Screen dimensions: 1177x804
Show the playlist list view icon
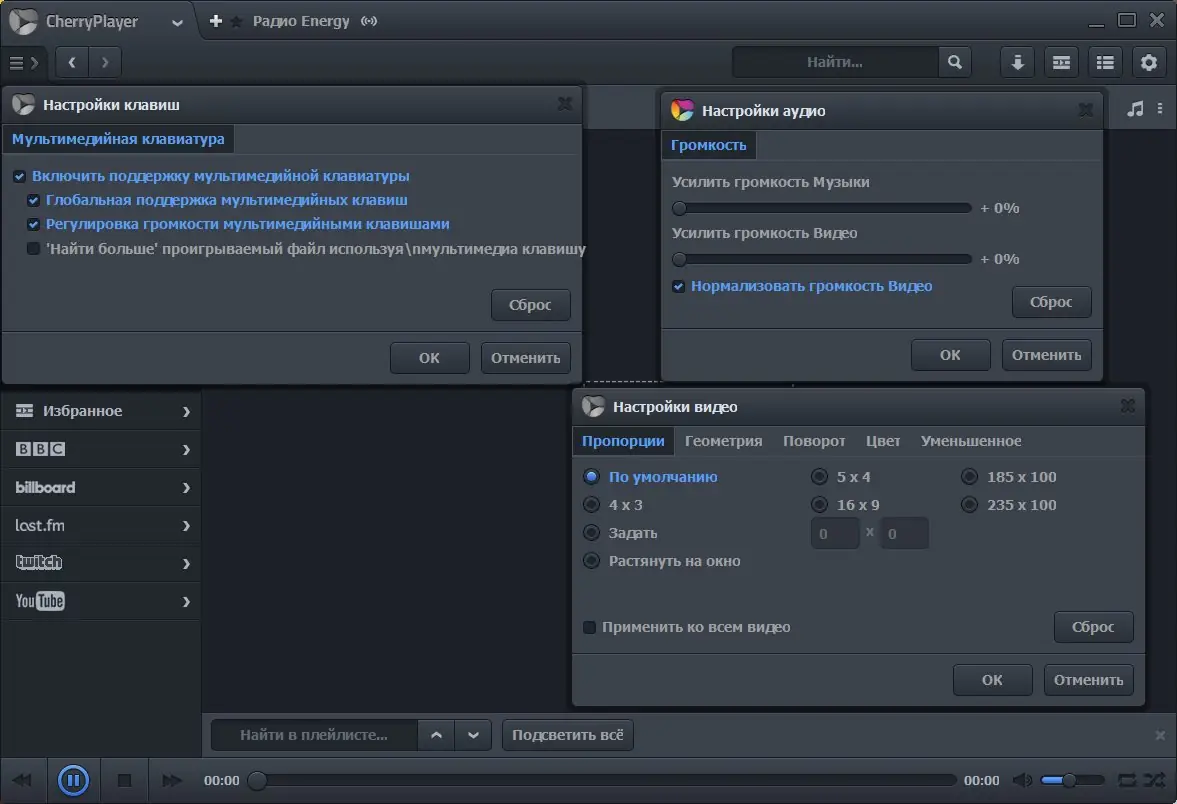pyautogui.click(x=1105, y=62)
